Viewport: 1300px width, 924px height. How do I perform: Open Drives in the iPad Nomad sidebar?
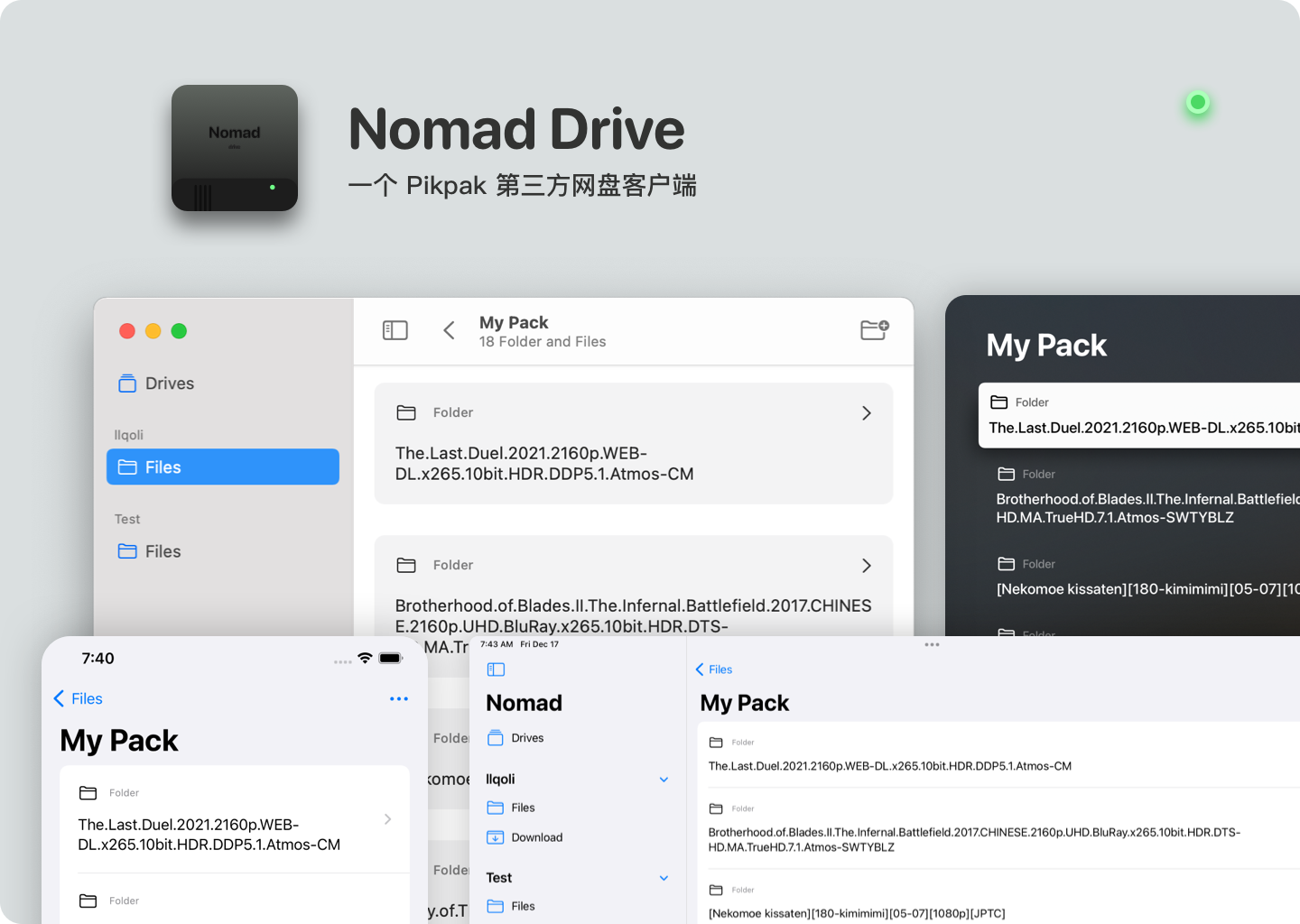click(515, 738)
